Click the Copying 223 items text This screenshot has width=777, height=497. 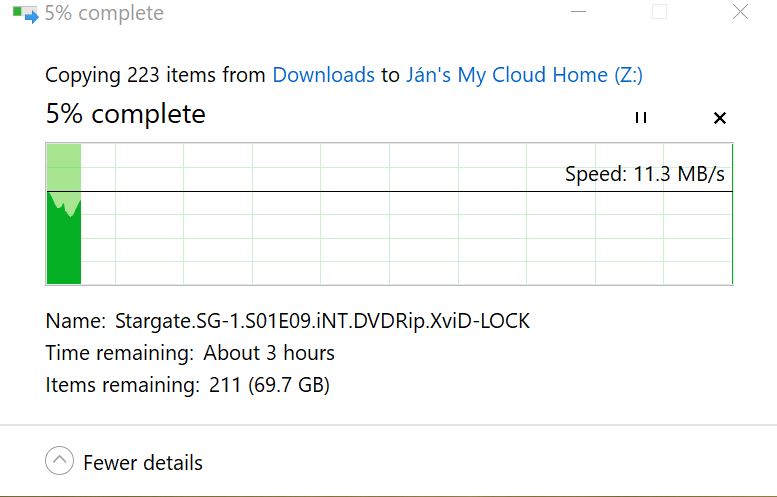[x=155, y=75]
